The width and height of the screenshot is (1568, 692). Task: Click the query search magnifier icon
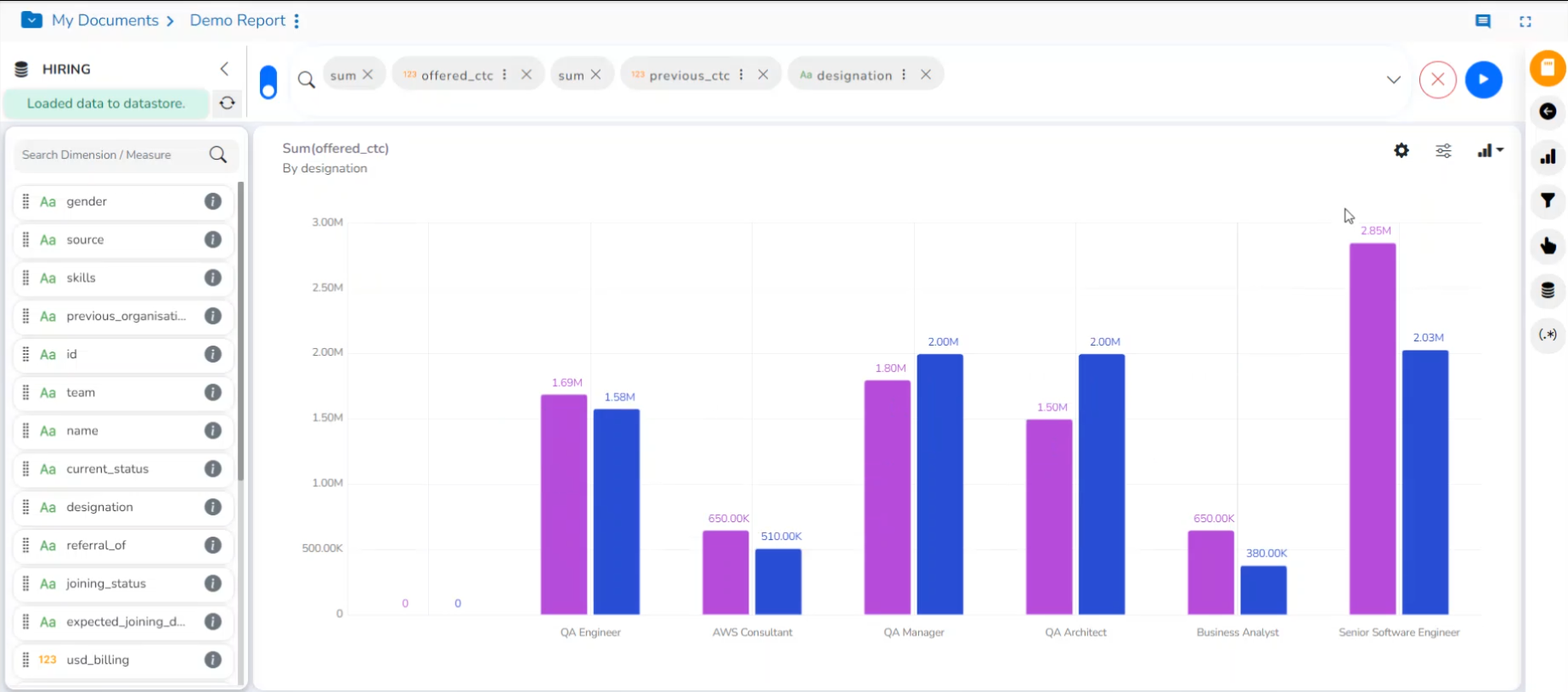coord(307,80)
